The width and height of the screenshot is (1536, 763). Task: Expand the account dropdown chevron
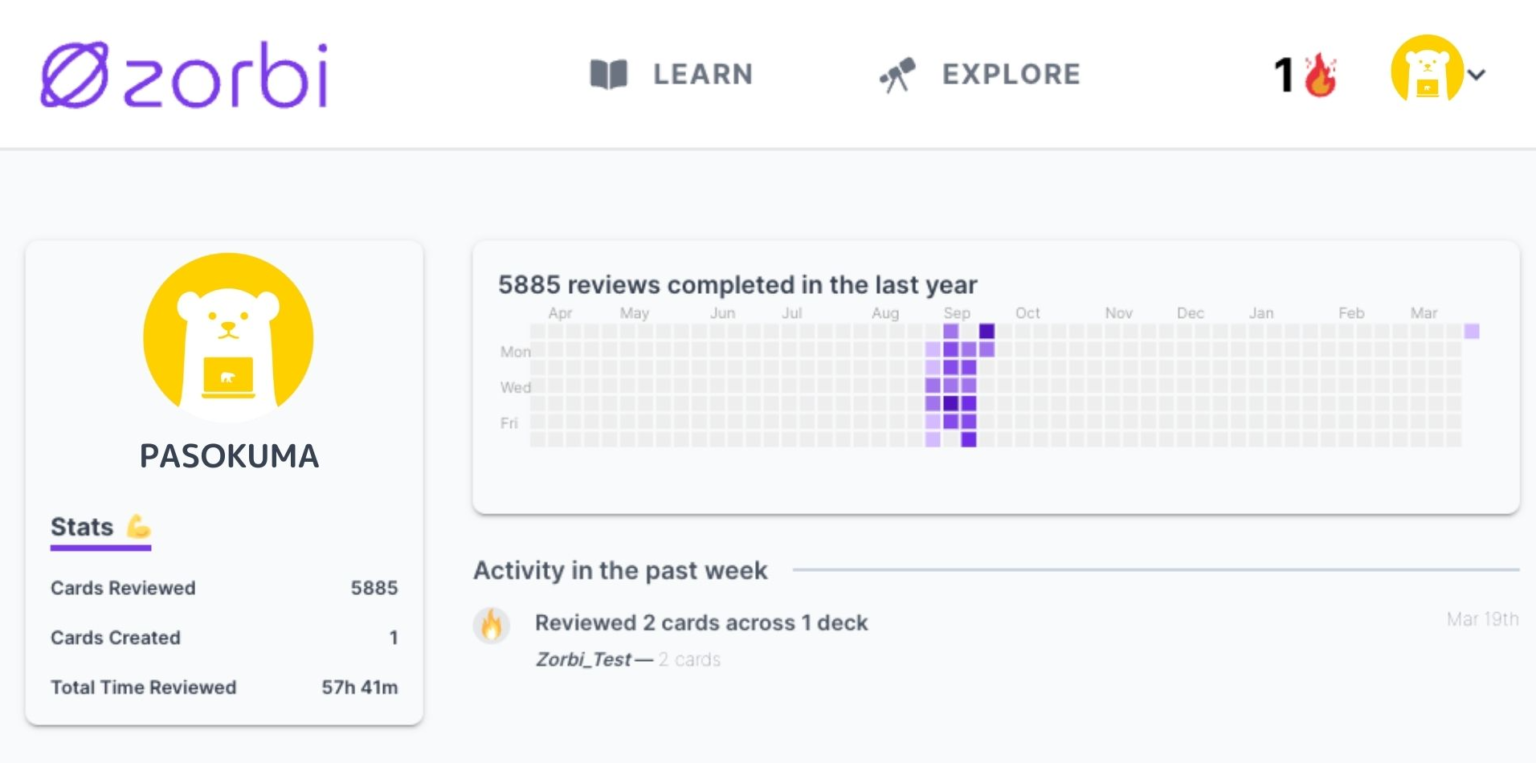click(1476, 74)
